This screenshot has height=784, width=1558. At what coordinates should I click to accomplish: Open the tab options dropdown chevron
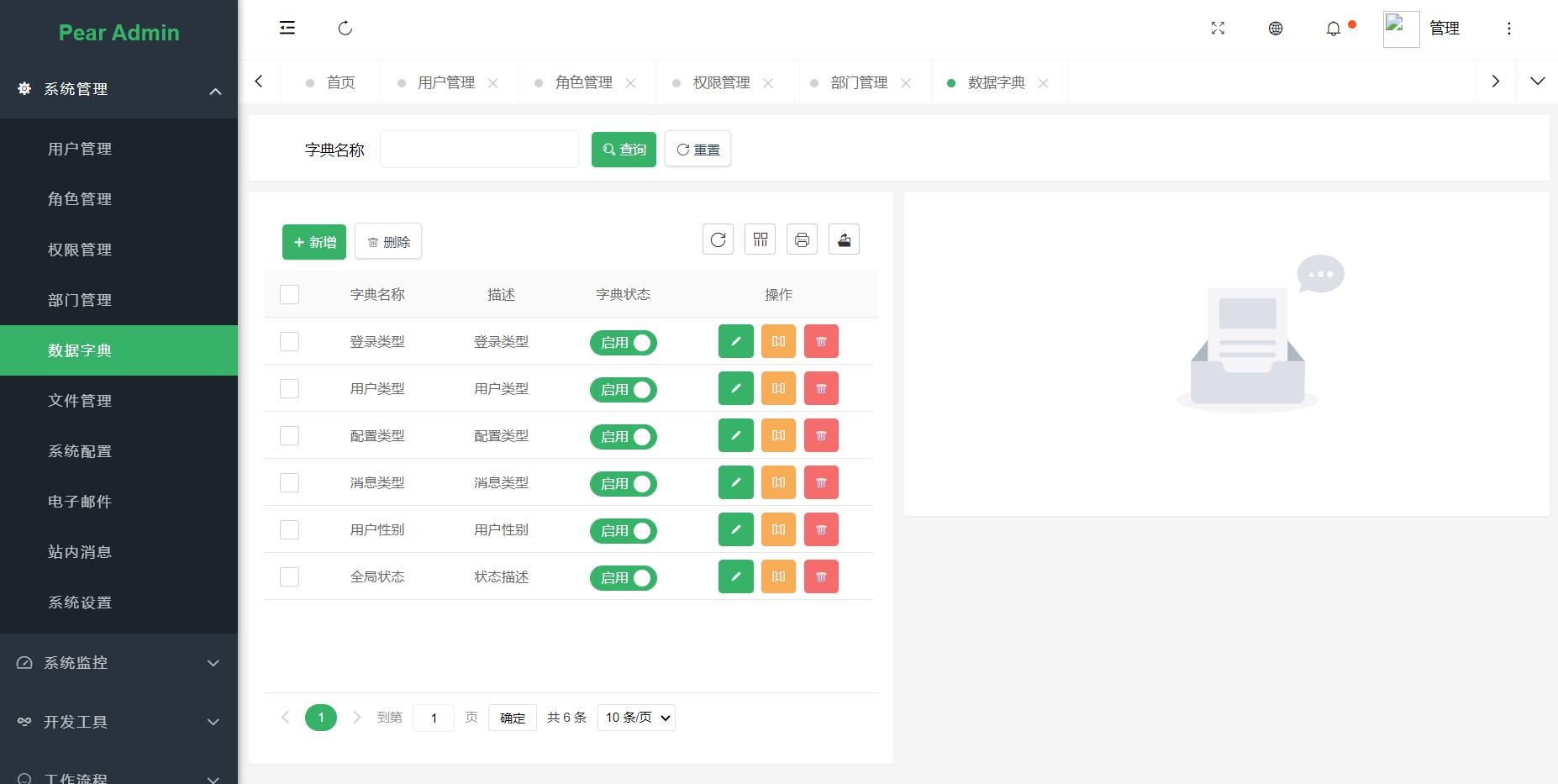1537,82
